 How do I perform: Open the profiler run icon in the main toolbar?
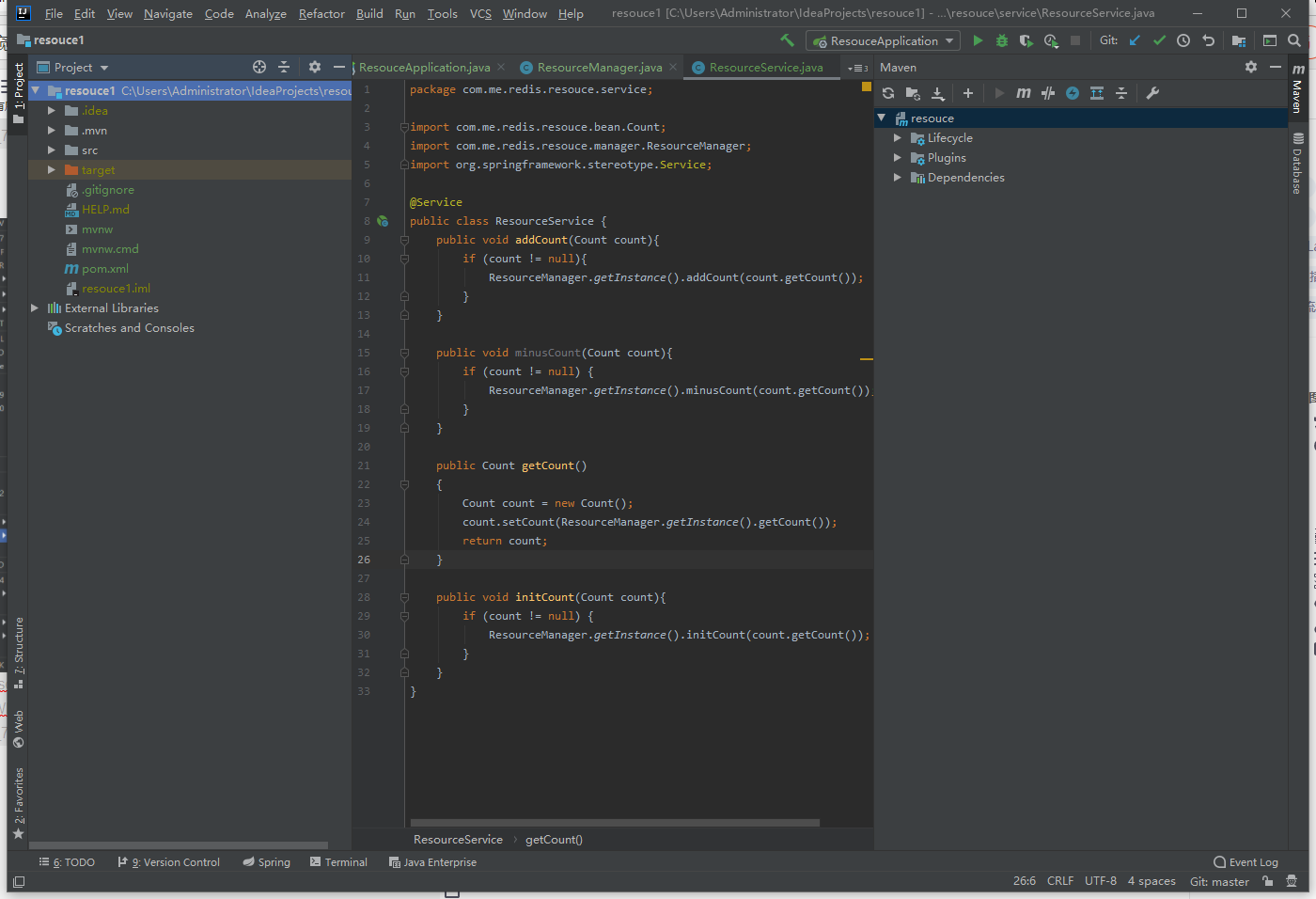(1051, 40)
